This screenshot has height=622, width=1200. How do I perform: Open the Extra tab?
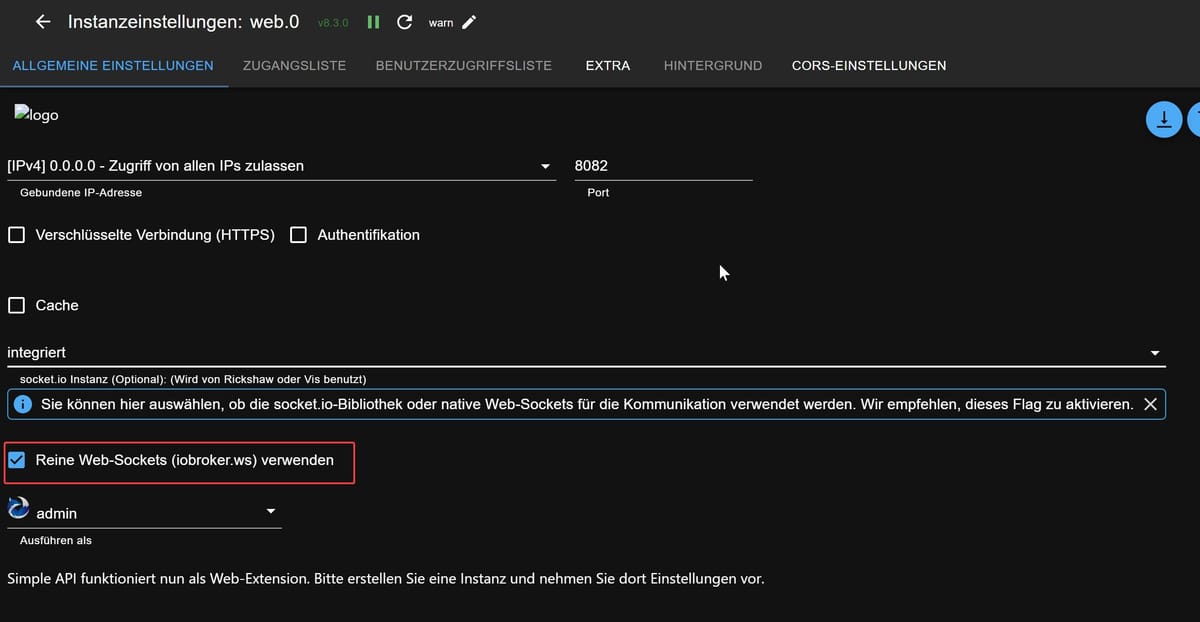(x=608, y=65)
